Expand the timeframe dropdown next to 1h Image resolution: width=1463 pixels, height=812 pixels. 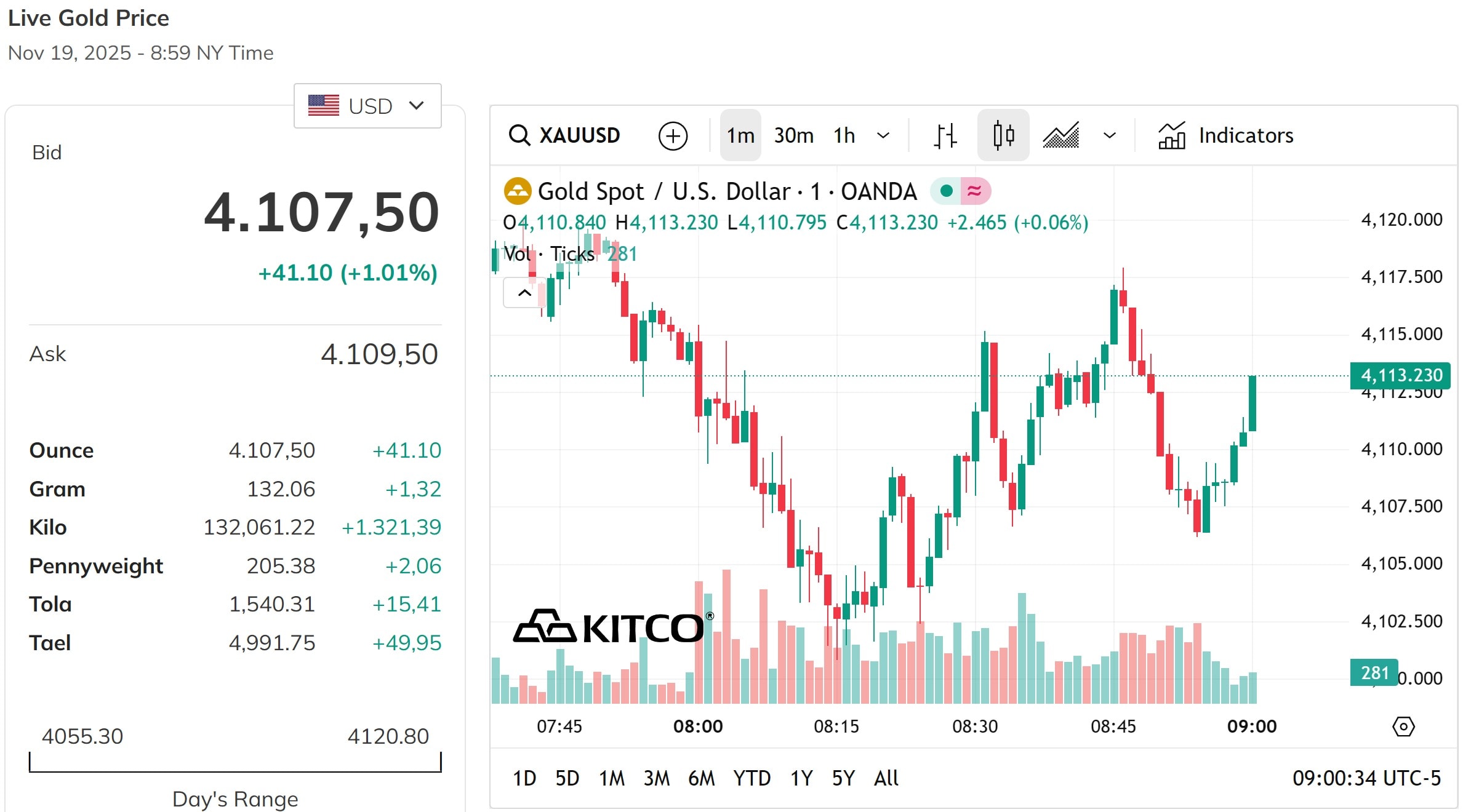(x=884, y=135)
